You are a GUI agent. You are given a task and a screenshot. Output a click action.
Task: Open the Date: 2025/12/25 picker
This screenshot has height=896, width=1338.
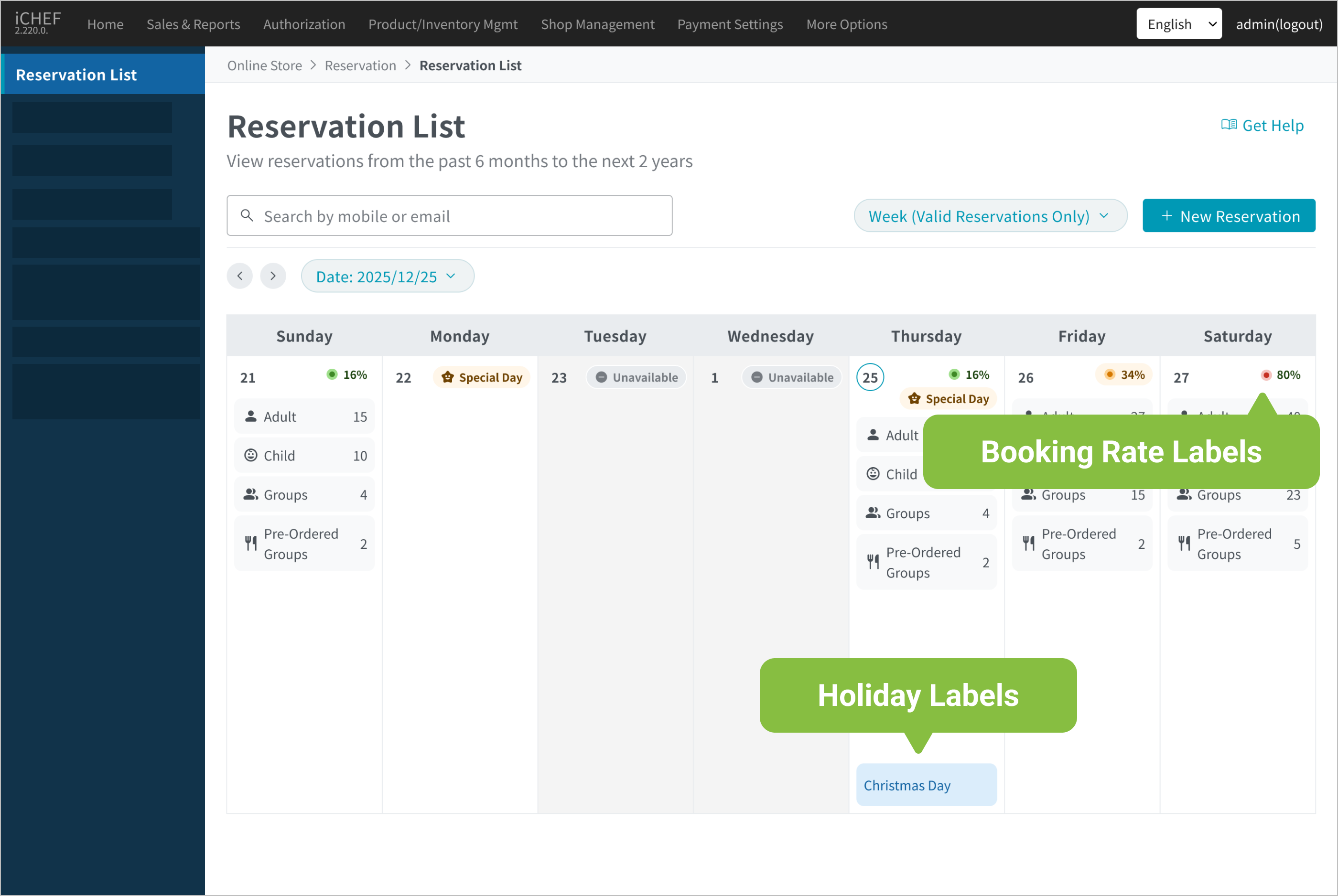click(387, 276)
